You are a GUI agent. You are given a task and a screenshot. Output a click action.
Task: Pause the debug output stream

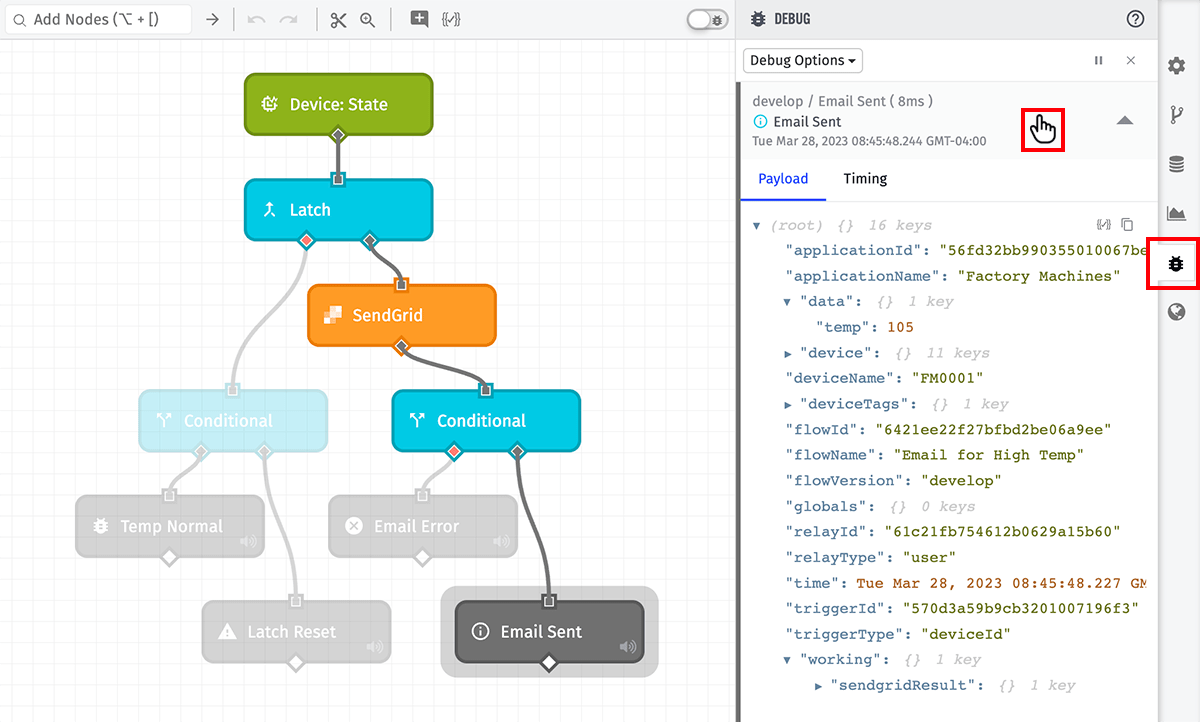(x=1099, y=60)
